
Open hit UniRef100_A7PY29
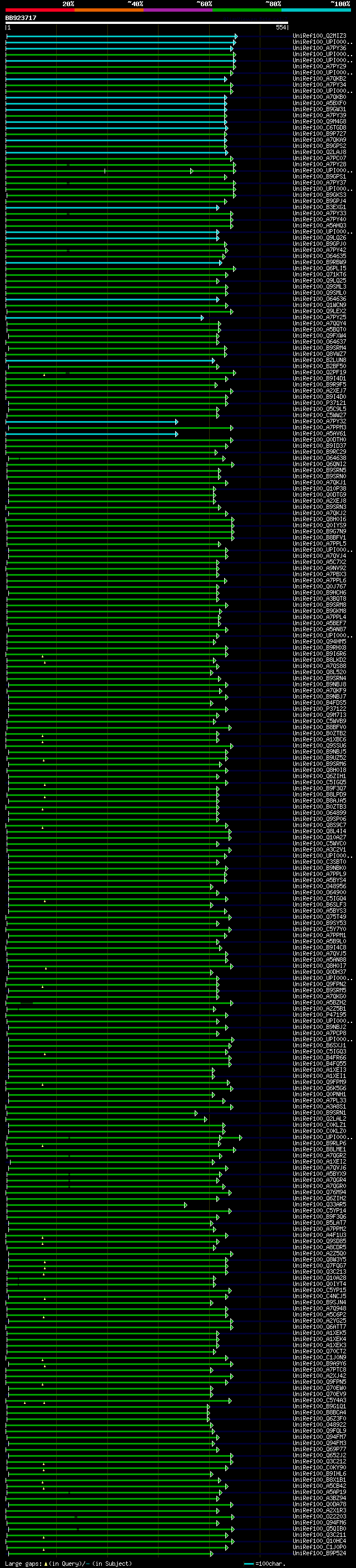click(319, 66)
